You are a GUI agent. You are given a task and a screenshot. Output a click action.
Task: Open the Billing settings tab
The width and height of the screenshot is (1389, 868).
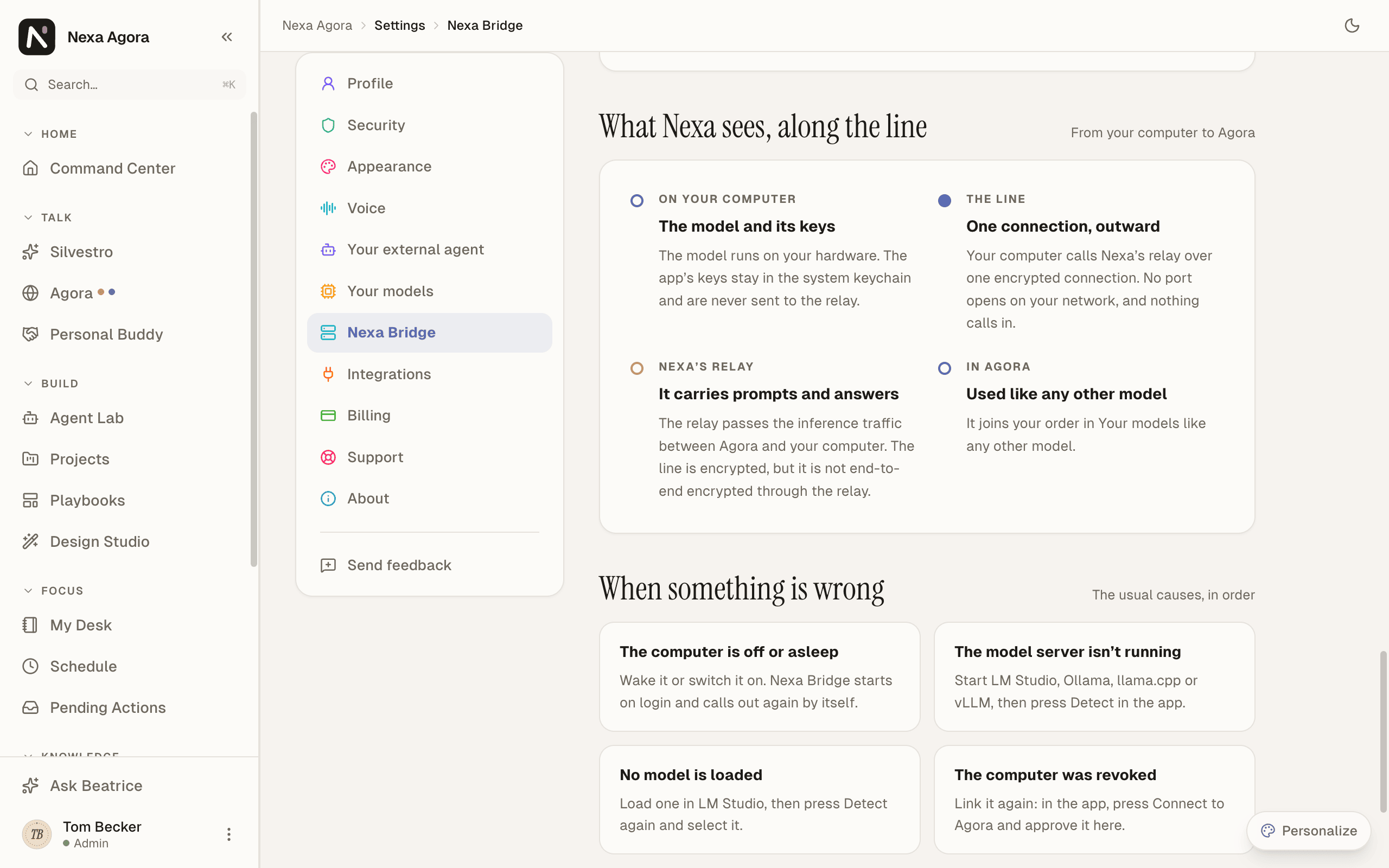point(429,416)
